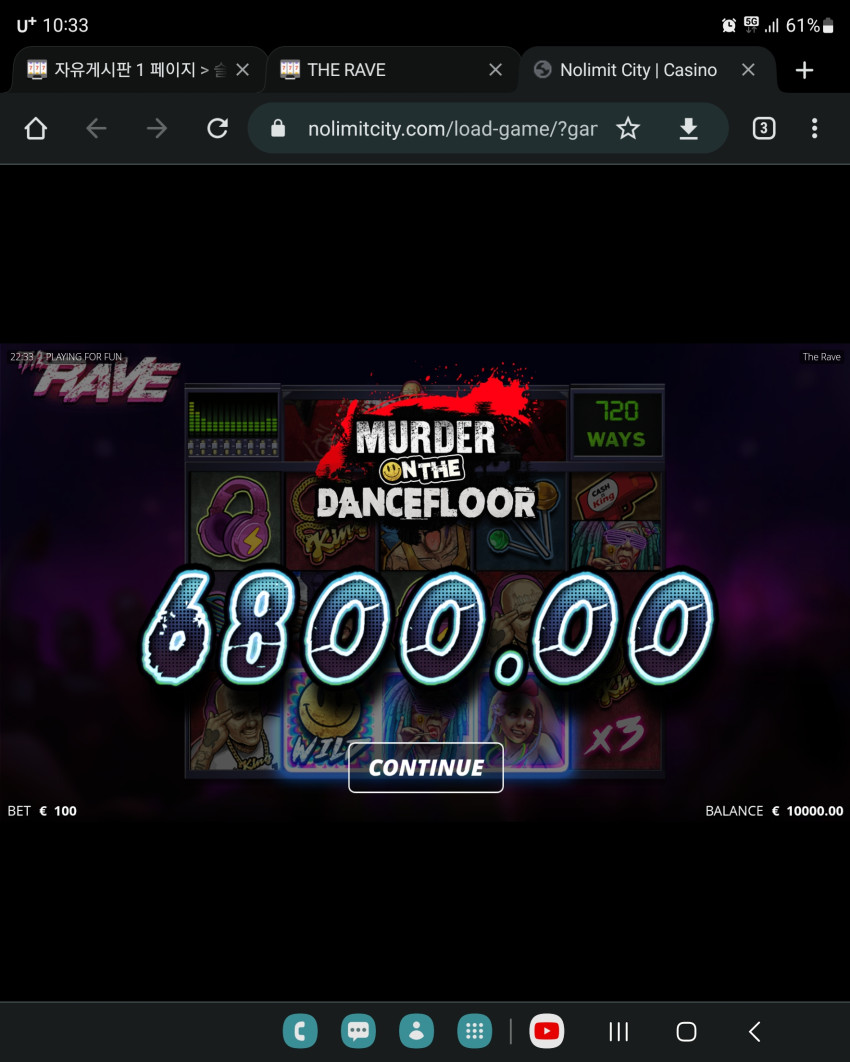The image size is (850, 1062).
Task: Close the THE RAVE tab
Action: click(496, 70)
